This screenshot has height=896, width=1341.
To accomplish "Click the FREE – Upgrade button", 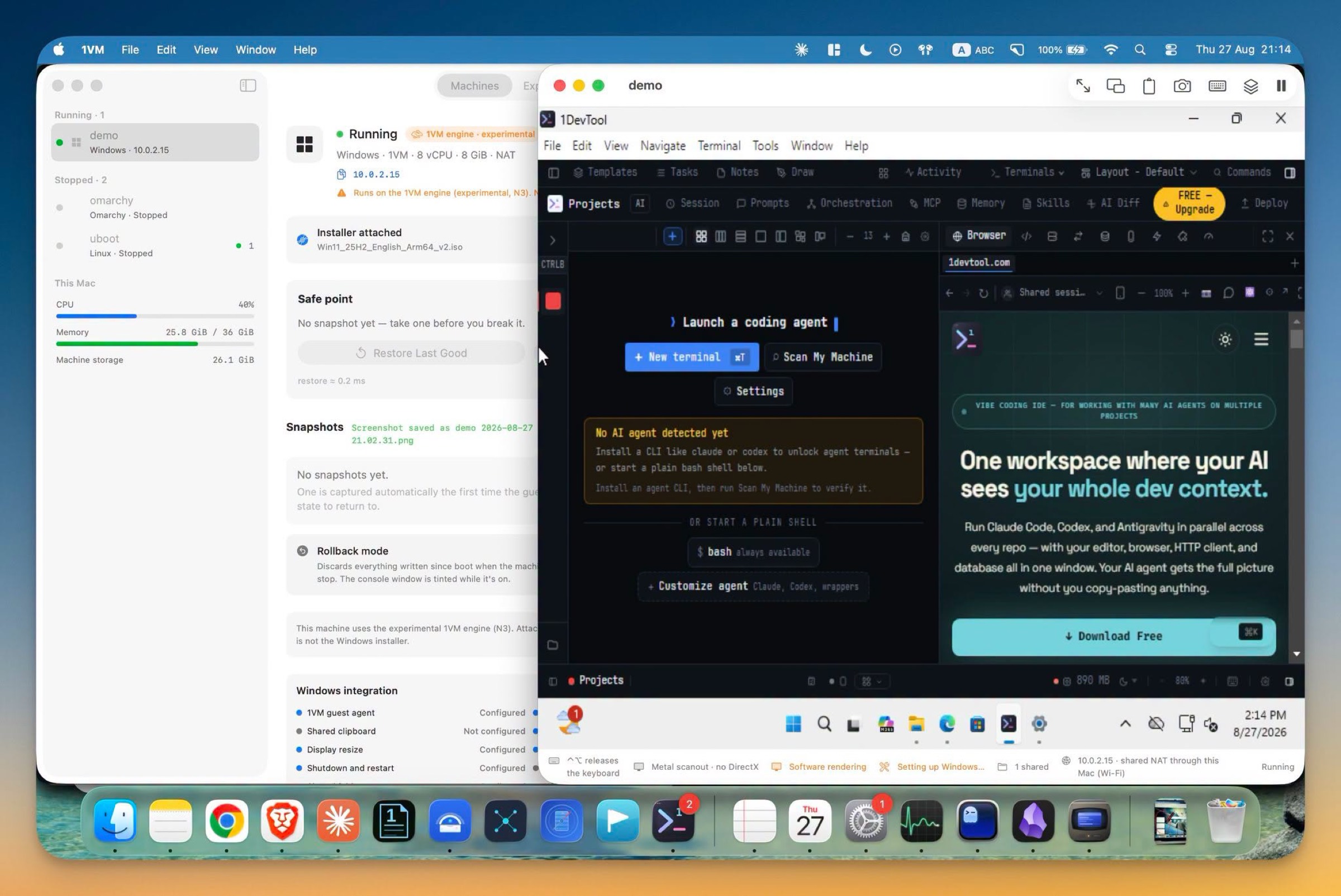I will point(1188,203).
